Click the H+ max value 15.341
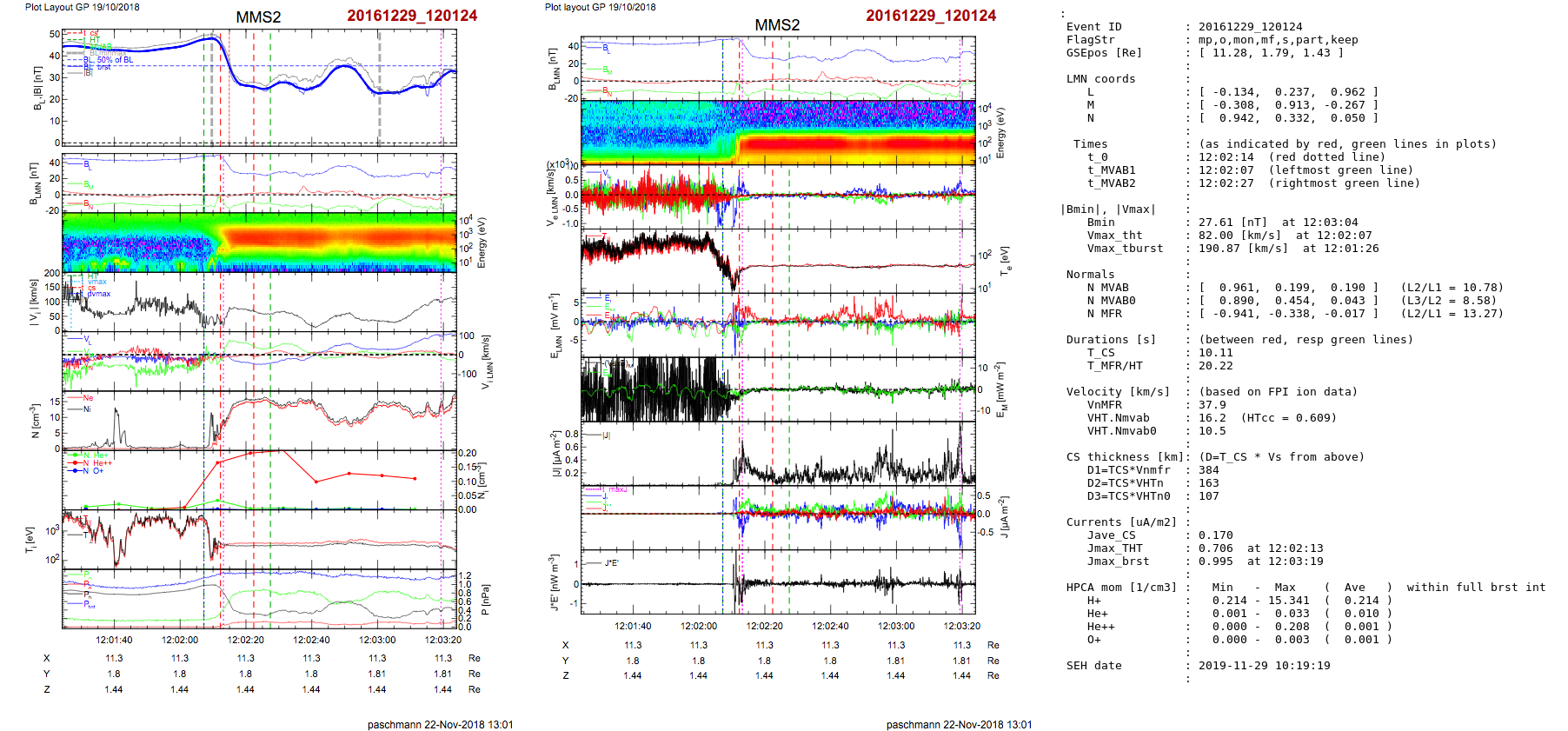This screenshot has width=1568, height=731. click(x=1289, y=601)
